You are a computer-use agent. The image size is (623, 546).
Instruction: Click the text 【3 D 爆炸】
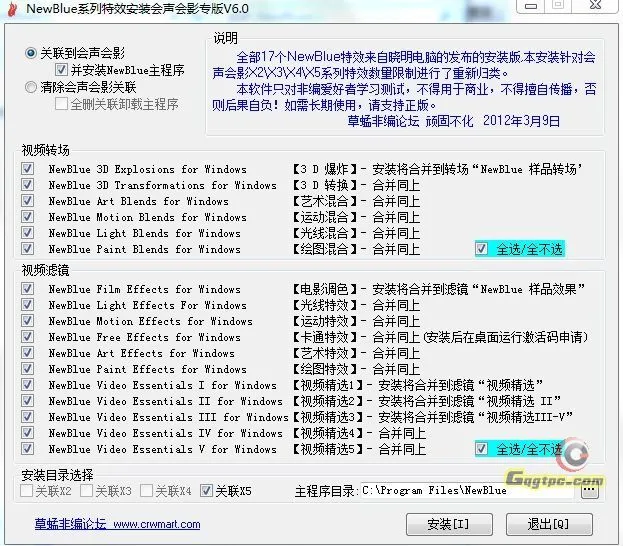click(x=325, y=169)
